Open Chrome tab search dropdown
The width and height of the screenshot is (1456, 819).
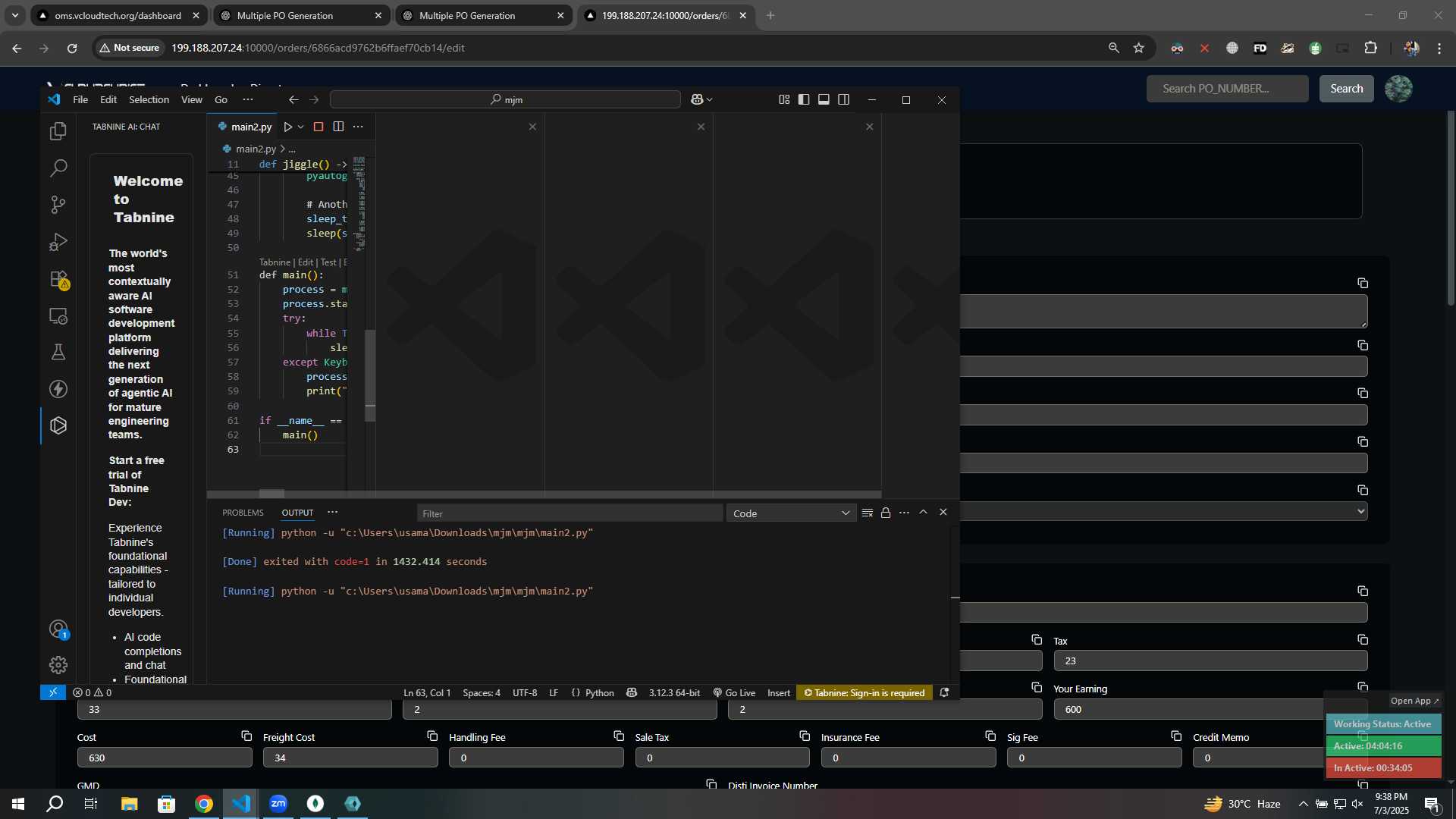(x=15, y=15)
